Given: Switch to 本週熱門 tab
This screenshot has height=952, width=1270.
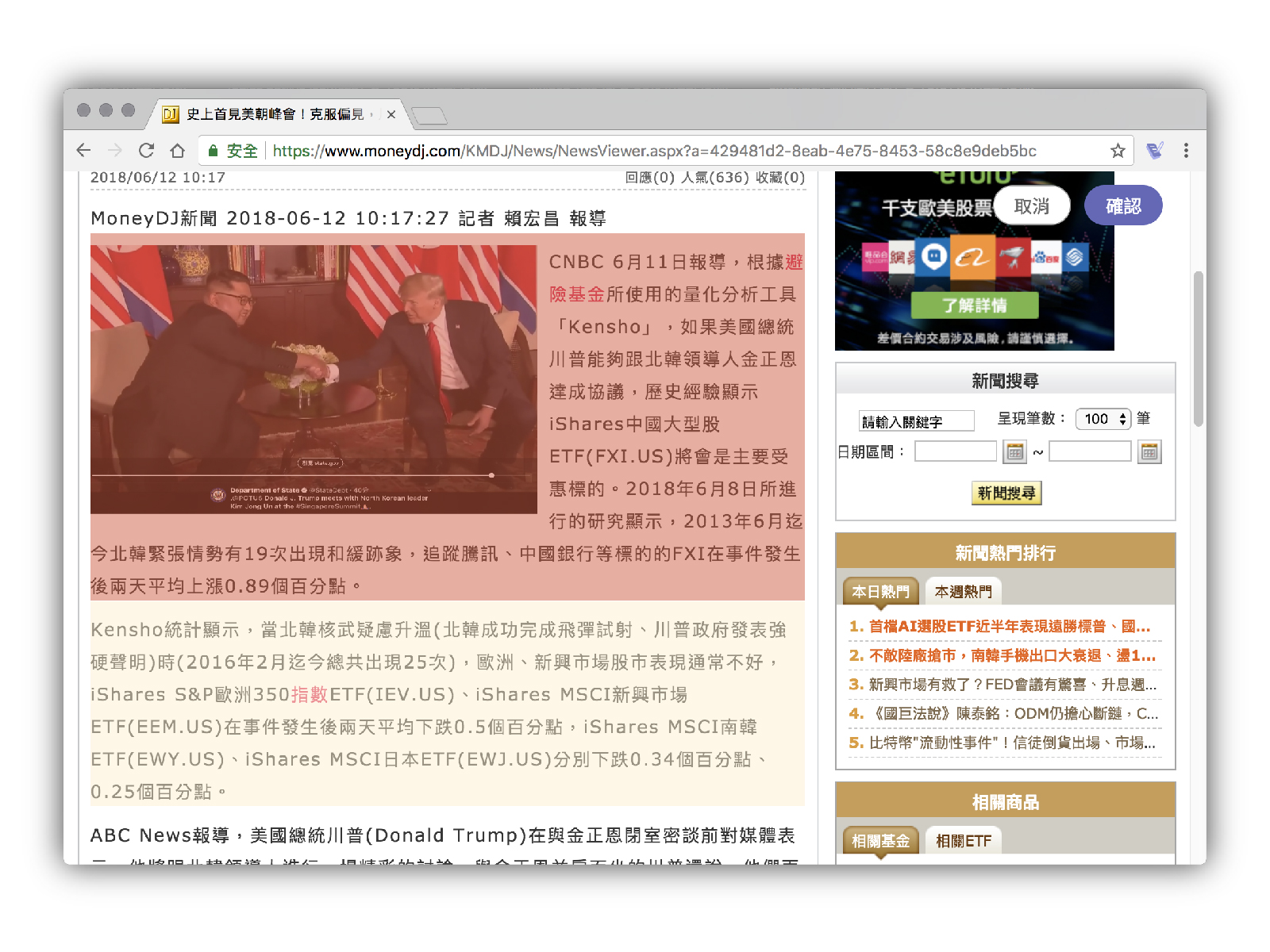Looking at the screenshot, I should coord(963,592).
